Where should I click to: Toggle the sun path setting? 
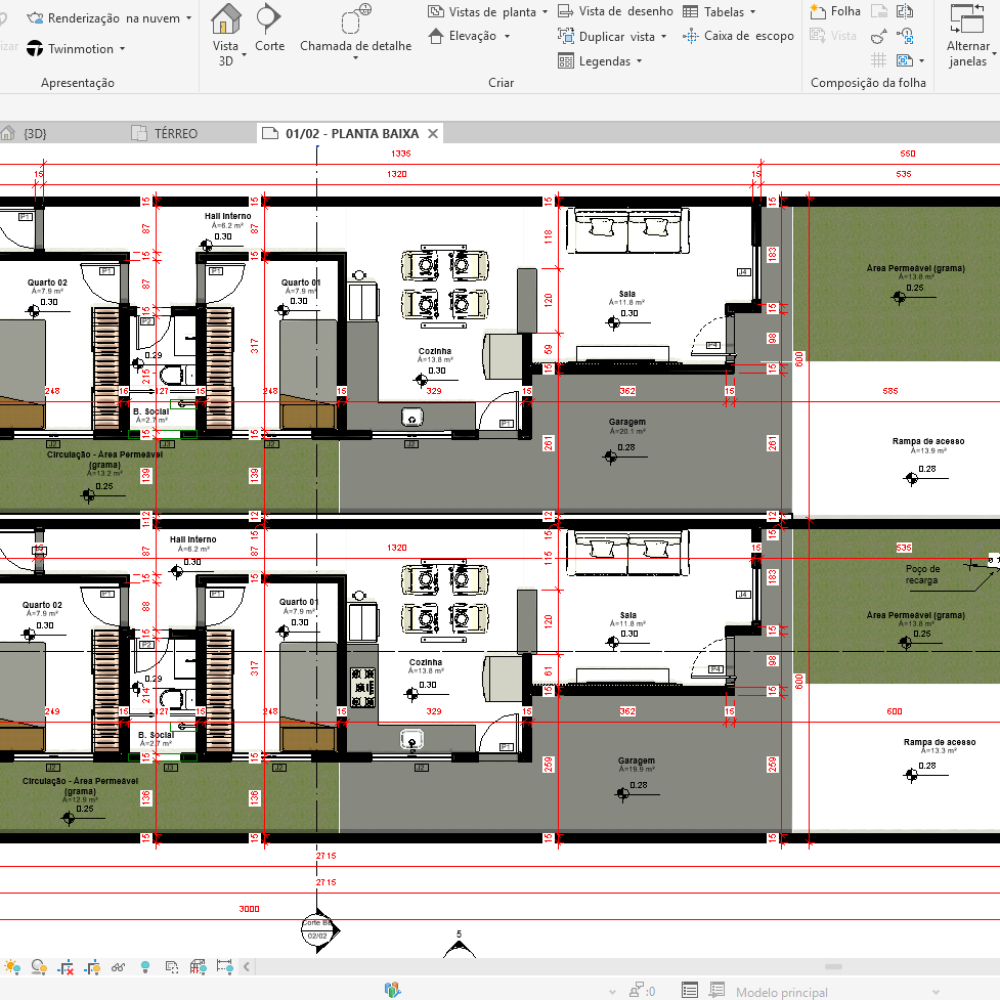tap(12, 967)
